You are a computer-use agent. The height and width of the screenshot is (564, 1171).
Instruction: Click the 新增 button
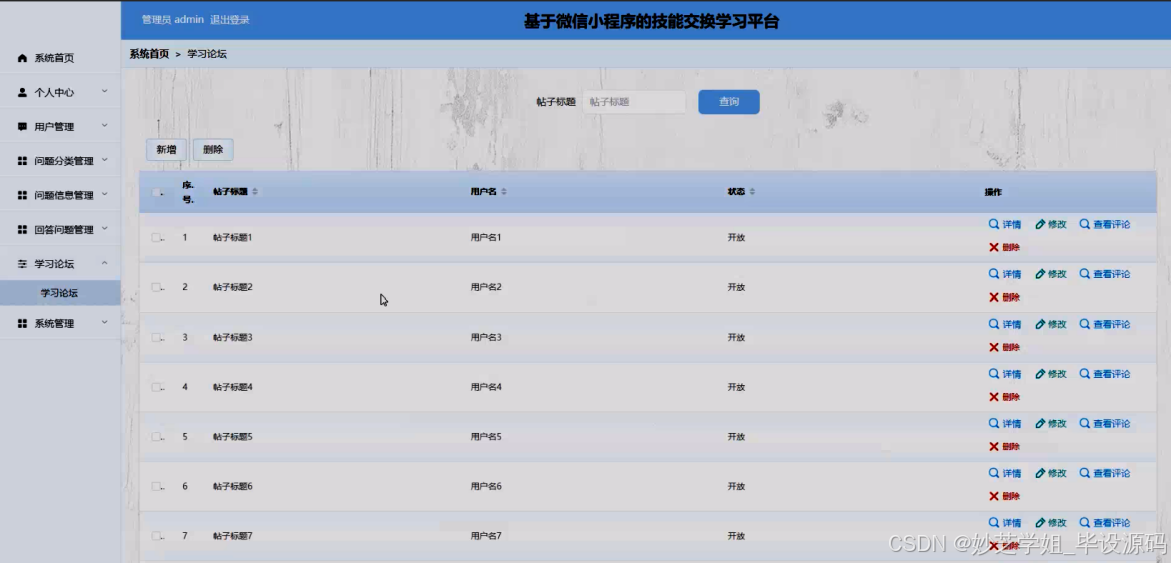167,149
